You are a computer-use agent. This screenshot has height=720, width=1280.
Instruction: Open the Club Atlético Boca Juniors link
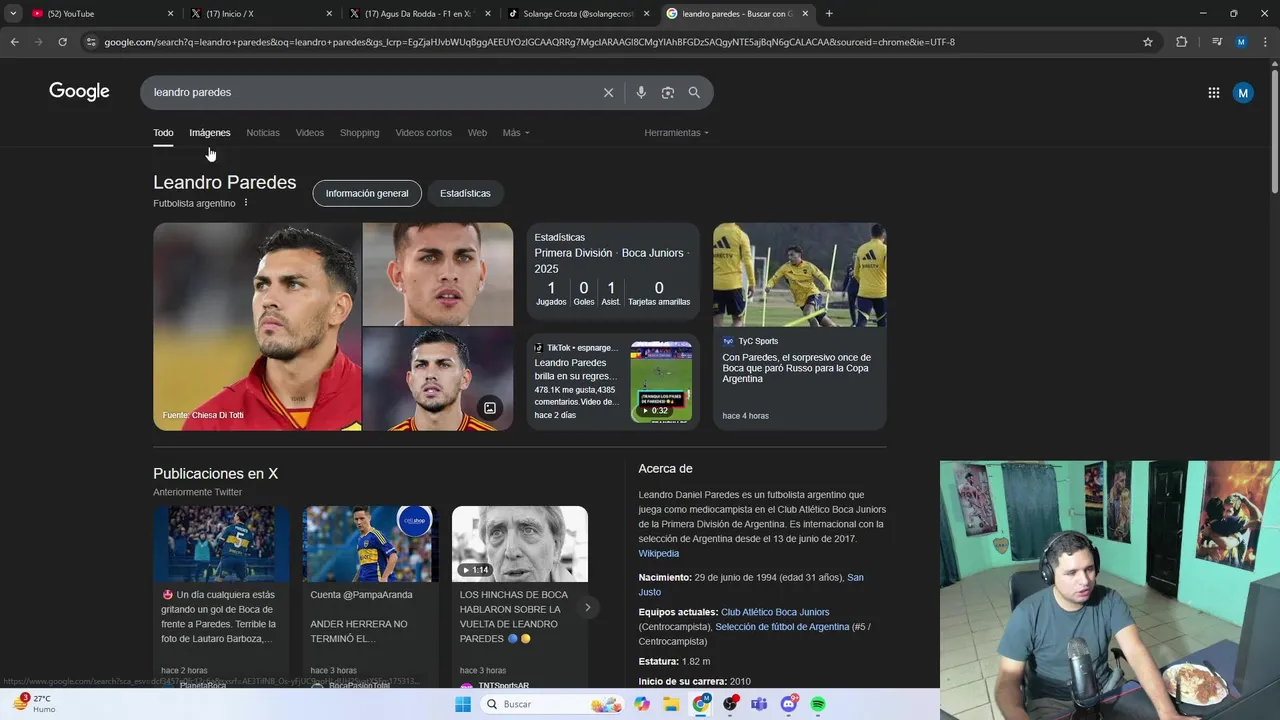[775, 612]
